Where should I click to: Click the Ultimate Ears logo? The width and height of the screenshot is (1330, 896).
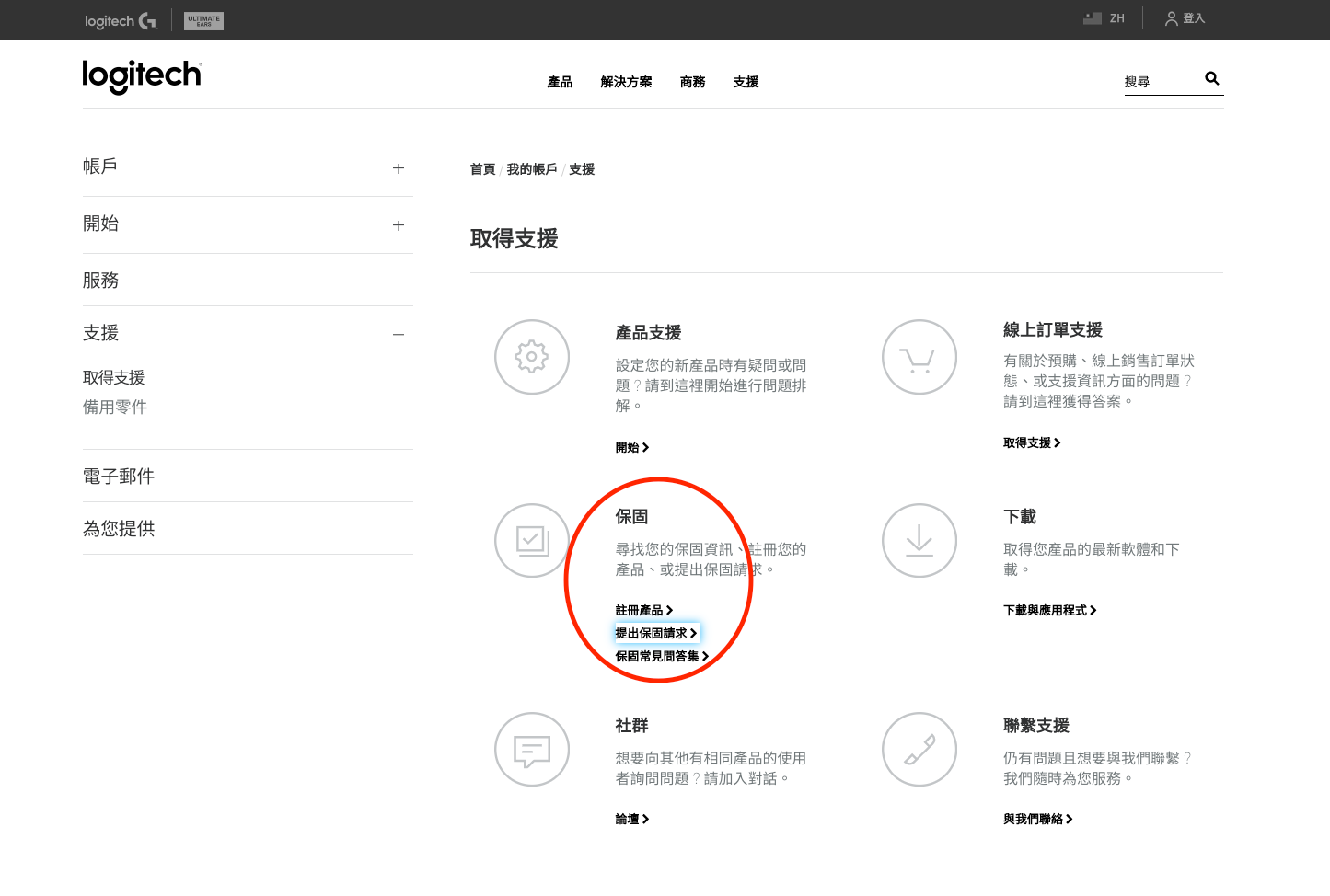click(203, 20)
